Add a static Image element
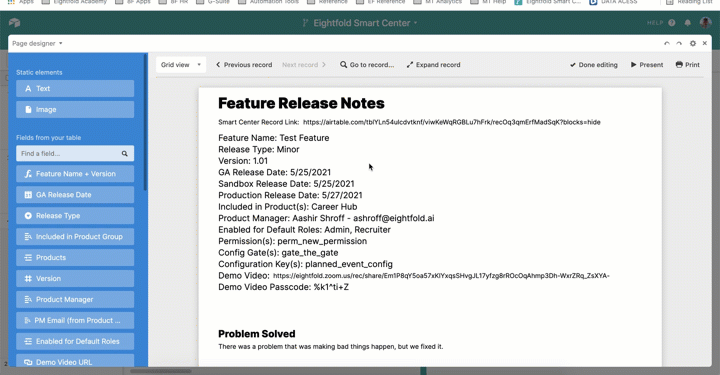 click(75, 110)
